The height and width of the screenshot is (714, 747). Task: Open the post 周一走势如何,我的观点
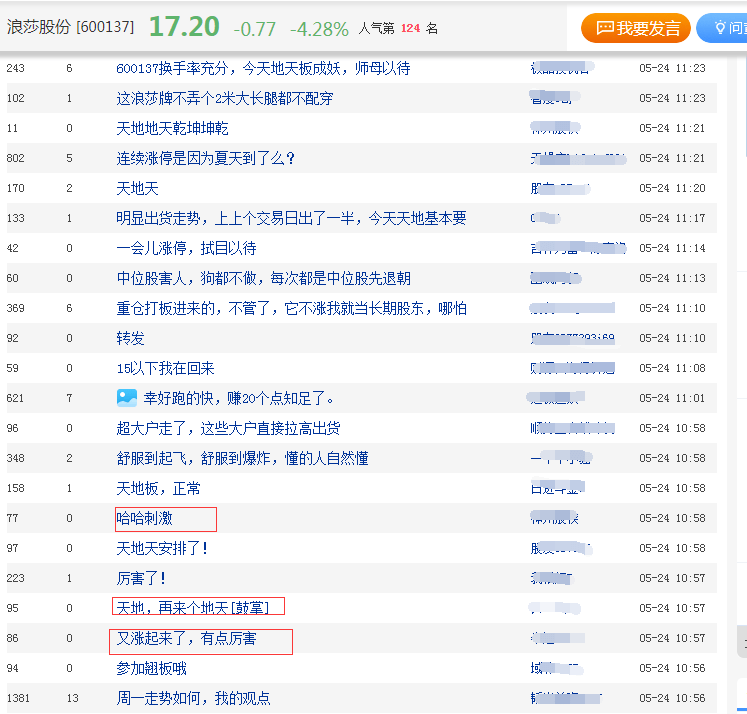pos(193,698)
